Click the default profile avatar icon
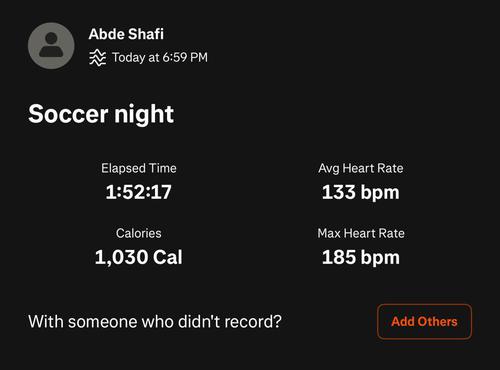The image size is (500, 370). (51, 46)
